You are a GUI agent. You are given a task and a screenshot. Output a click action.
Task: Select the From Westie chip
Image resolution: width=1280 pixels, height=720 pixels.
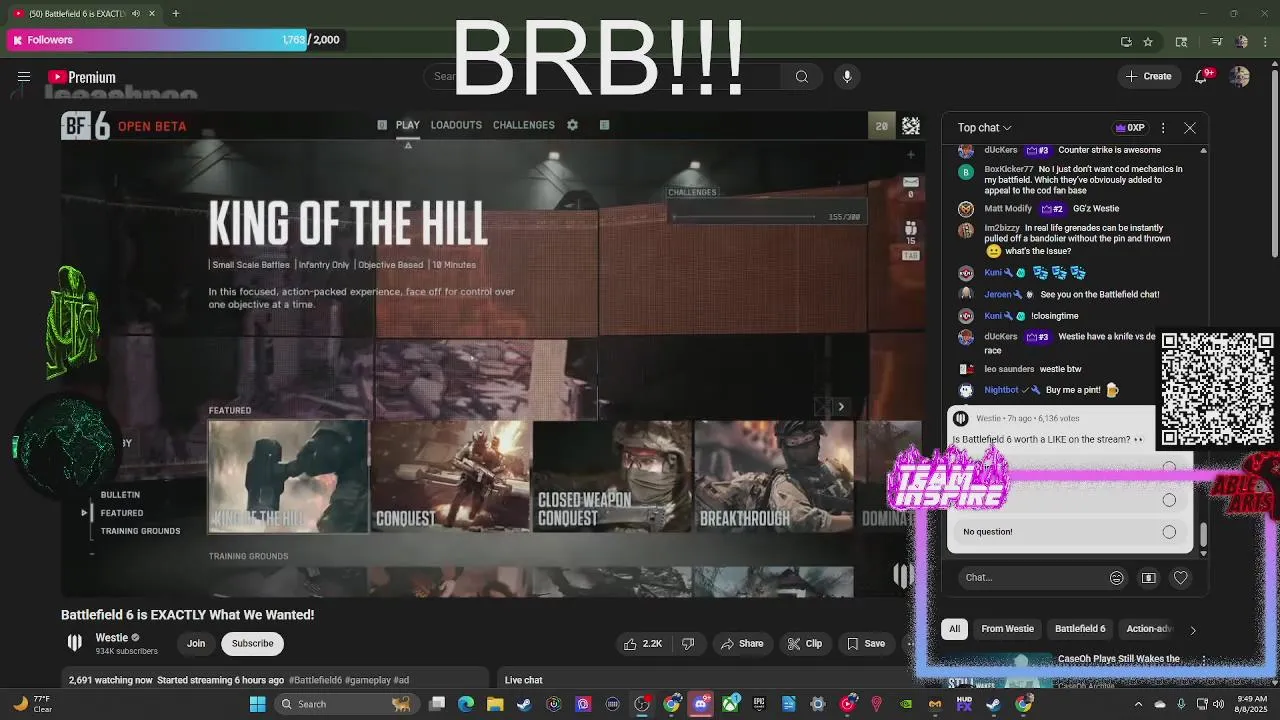[x=1007, y=629]
